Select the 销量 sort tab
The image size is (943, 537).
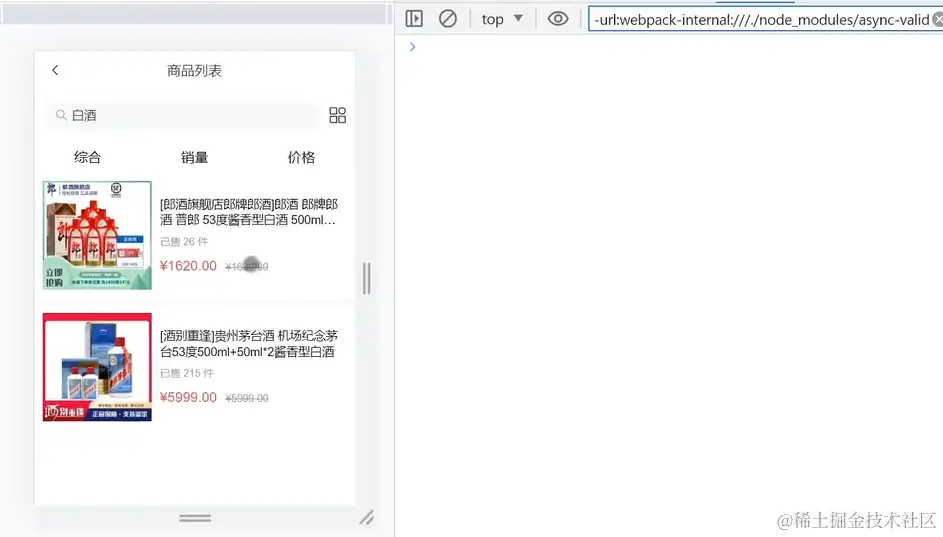tap(194, 158)
